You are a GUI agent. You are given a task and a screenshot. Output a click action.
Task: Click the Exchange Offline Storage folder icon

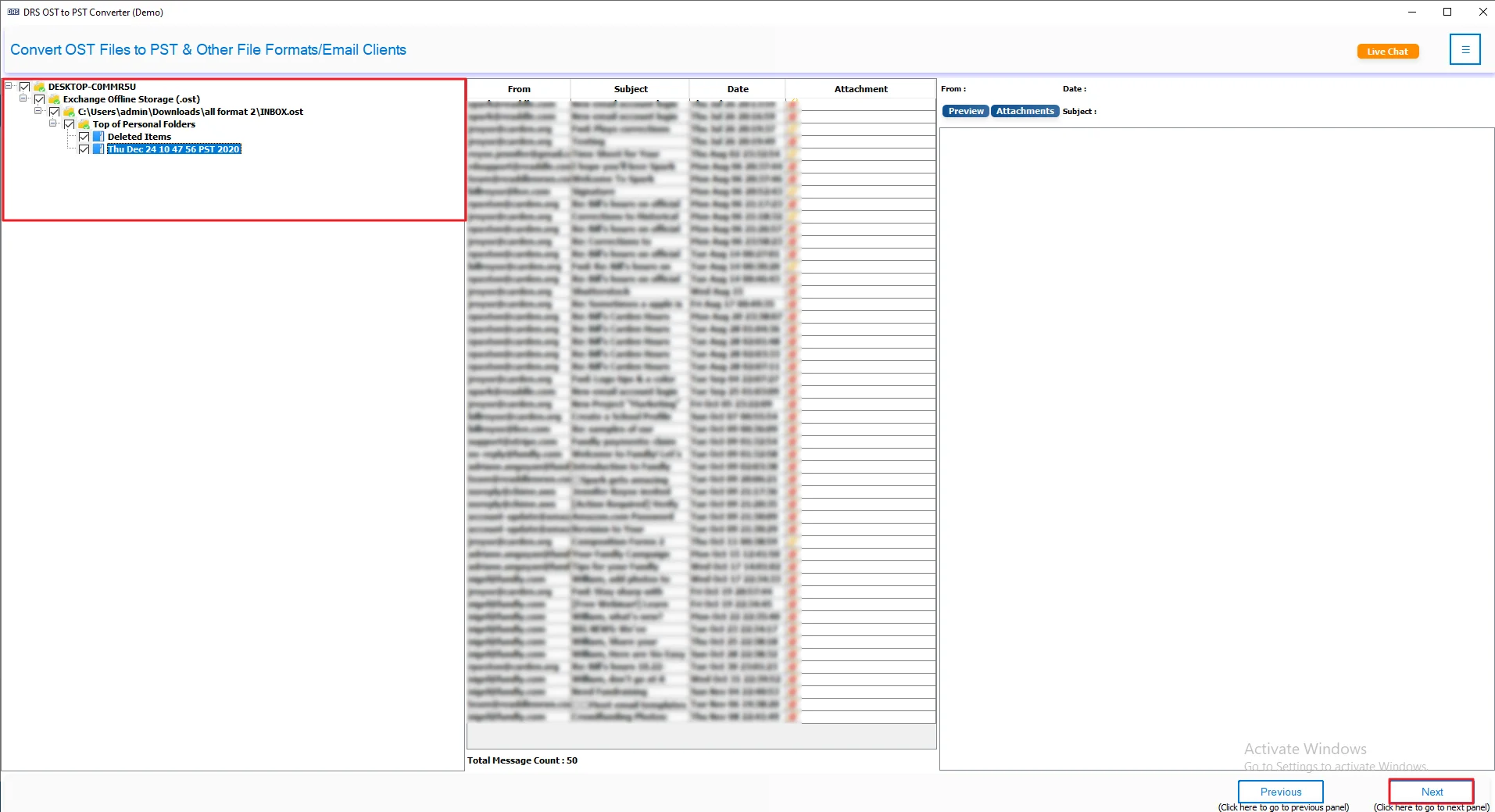click(x=54, y=99)
